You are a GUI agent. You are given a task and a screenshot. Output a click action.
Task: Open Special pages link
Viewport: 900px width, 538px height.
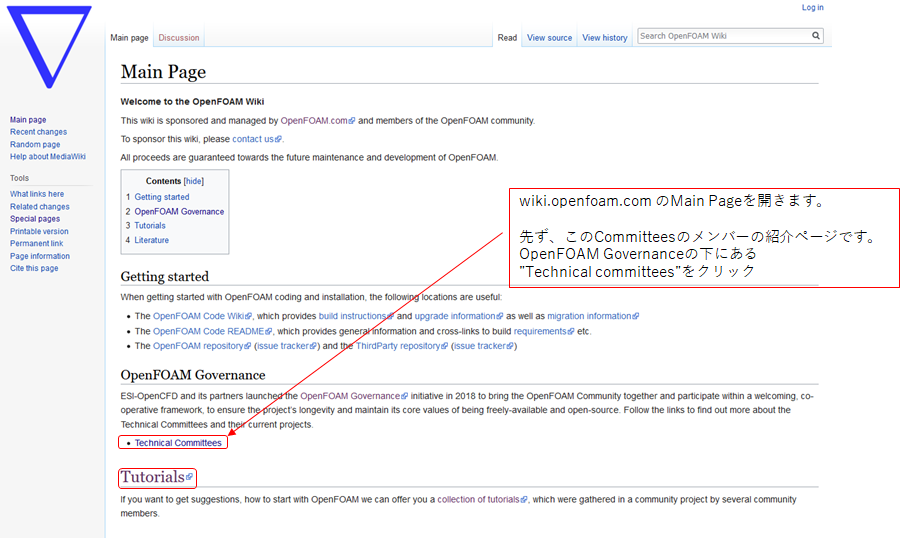coord(34,219)
